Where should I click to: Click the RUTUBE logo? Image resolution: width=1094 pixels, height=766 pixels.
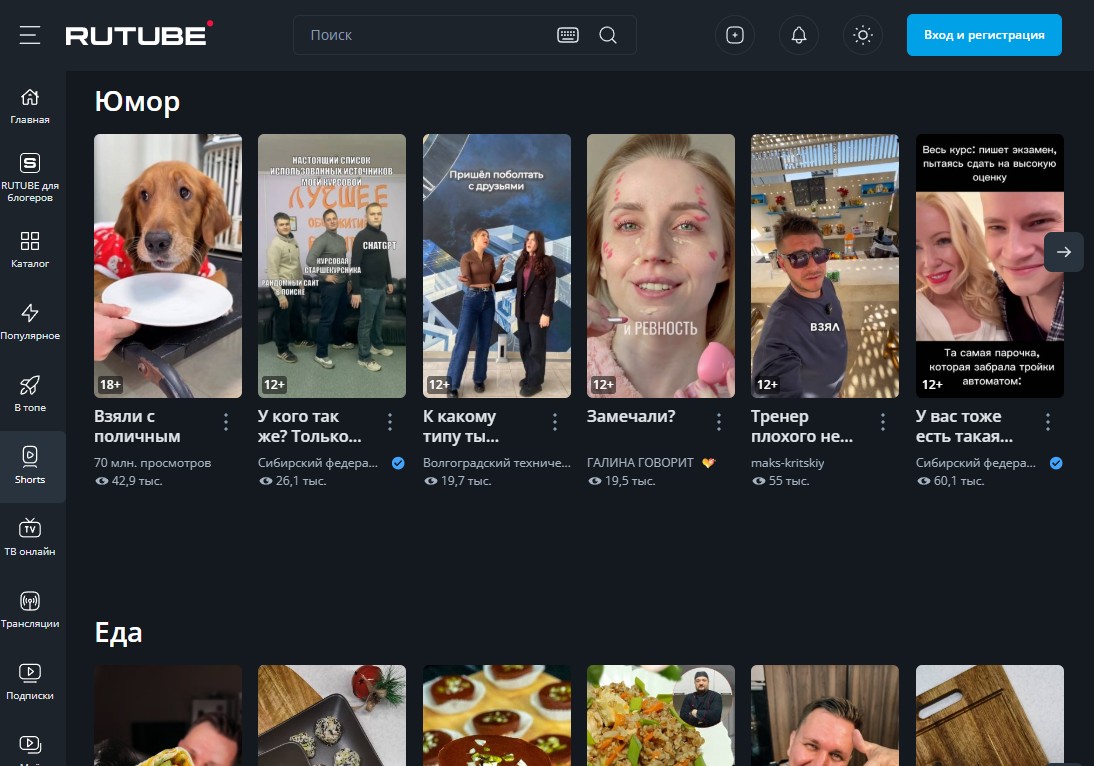139,35
